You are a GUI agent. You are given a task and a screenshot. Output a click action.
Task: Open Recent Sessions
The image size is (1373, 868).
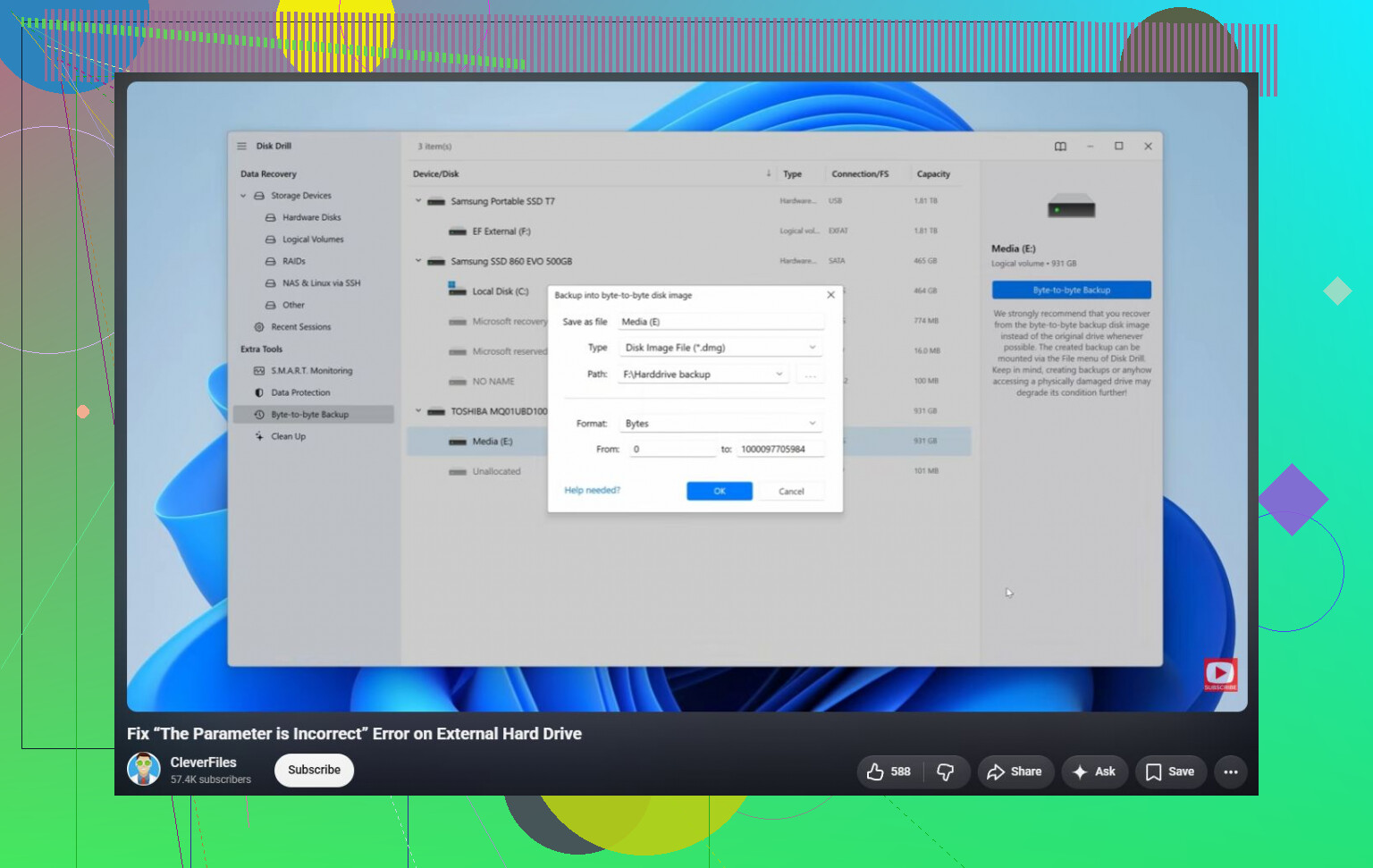(x=300, y=327)
